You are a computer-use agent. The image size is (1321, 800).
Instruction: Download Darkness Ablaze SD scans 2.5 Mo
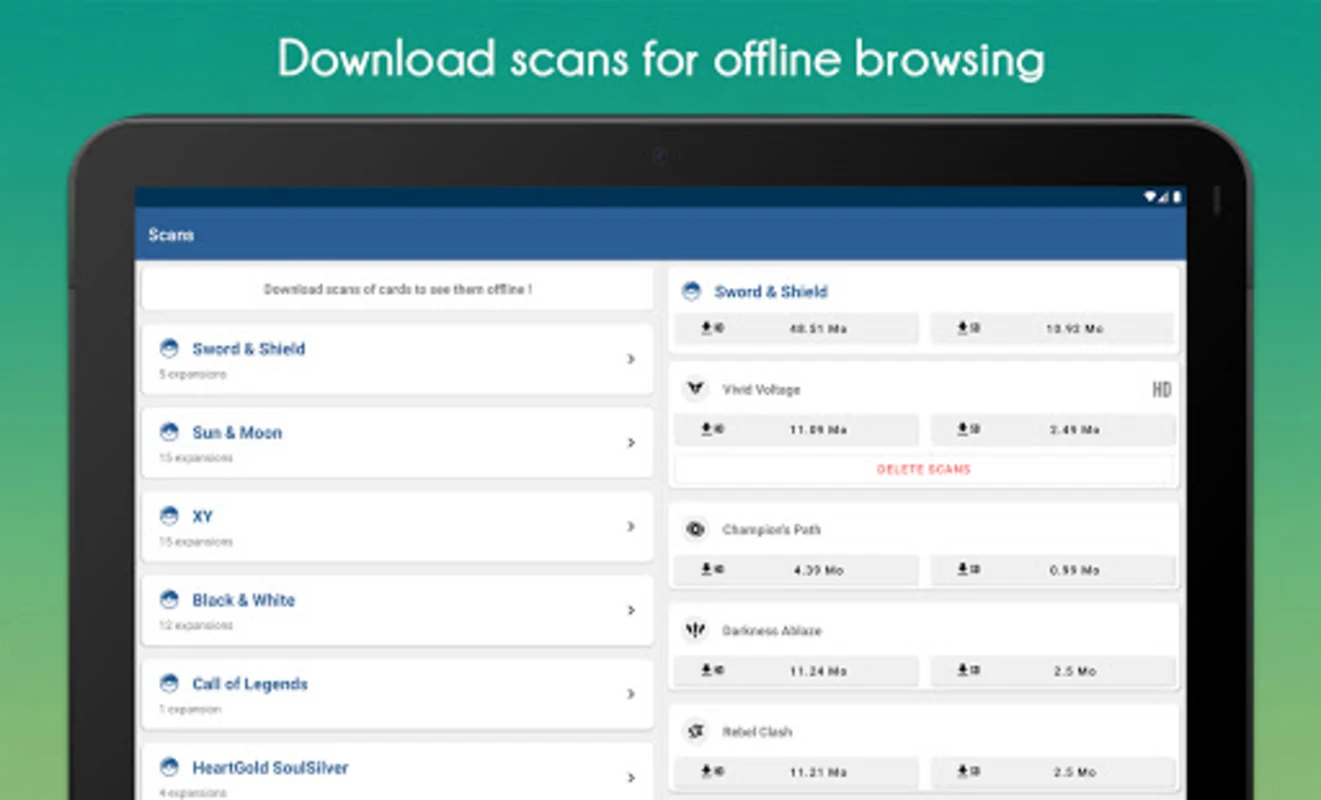tap(1052, 671)
